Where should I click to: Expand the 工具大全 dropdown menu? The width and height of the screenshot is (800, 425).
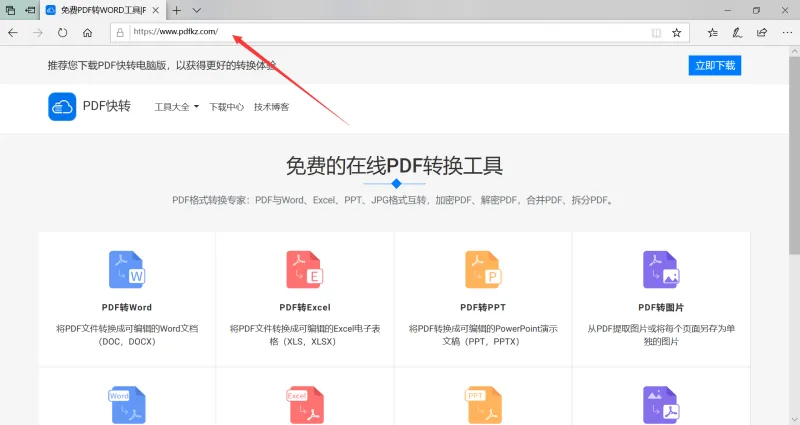click(177, 107)
